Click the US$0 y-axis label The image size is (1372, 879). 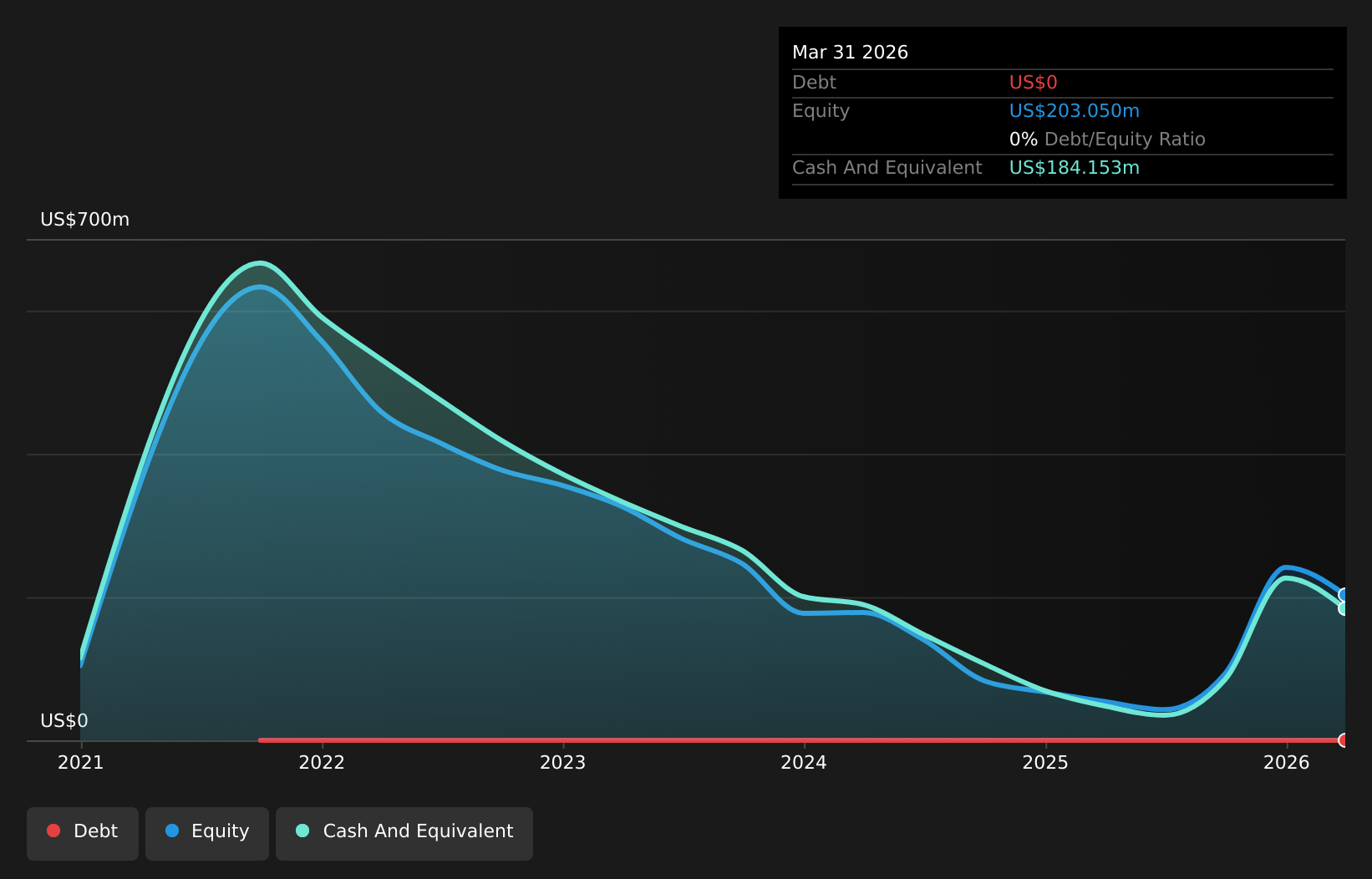coord(64,721)
